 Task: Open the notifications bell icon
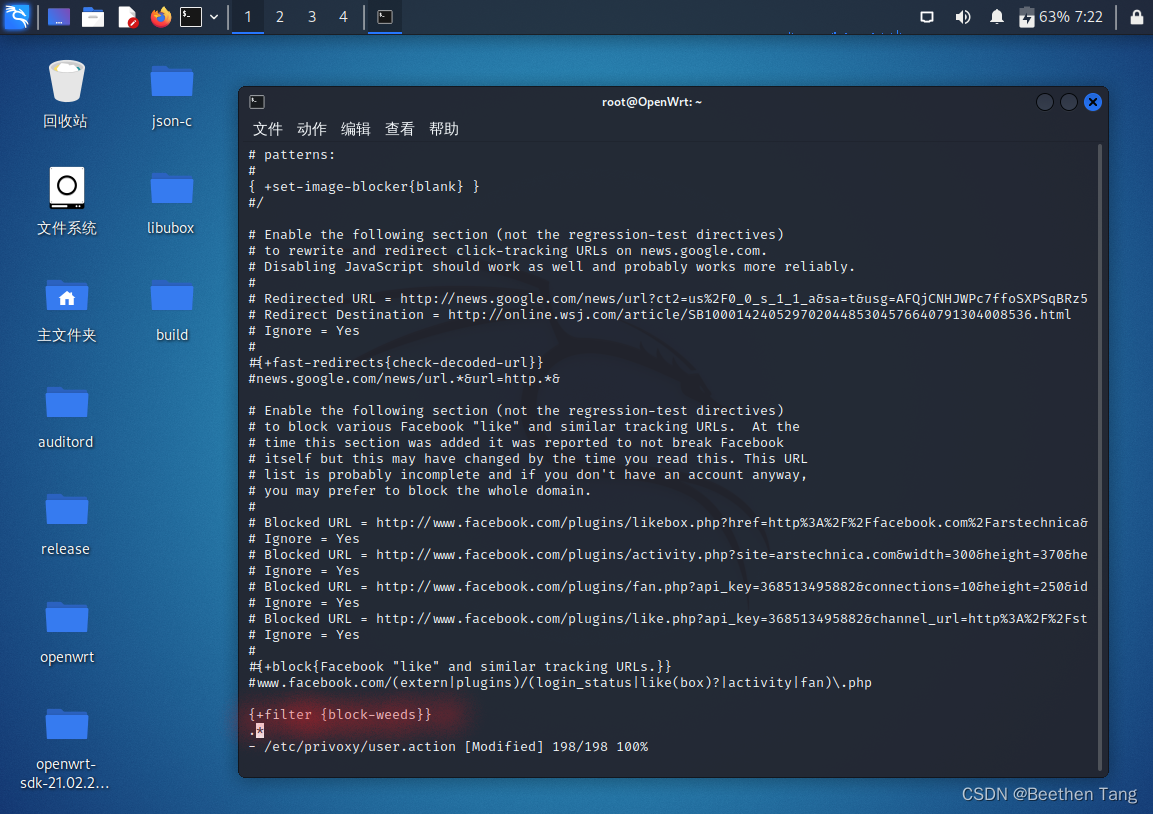pos(996,17)
